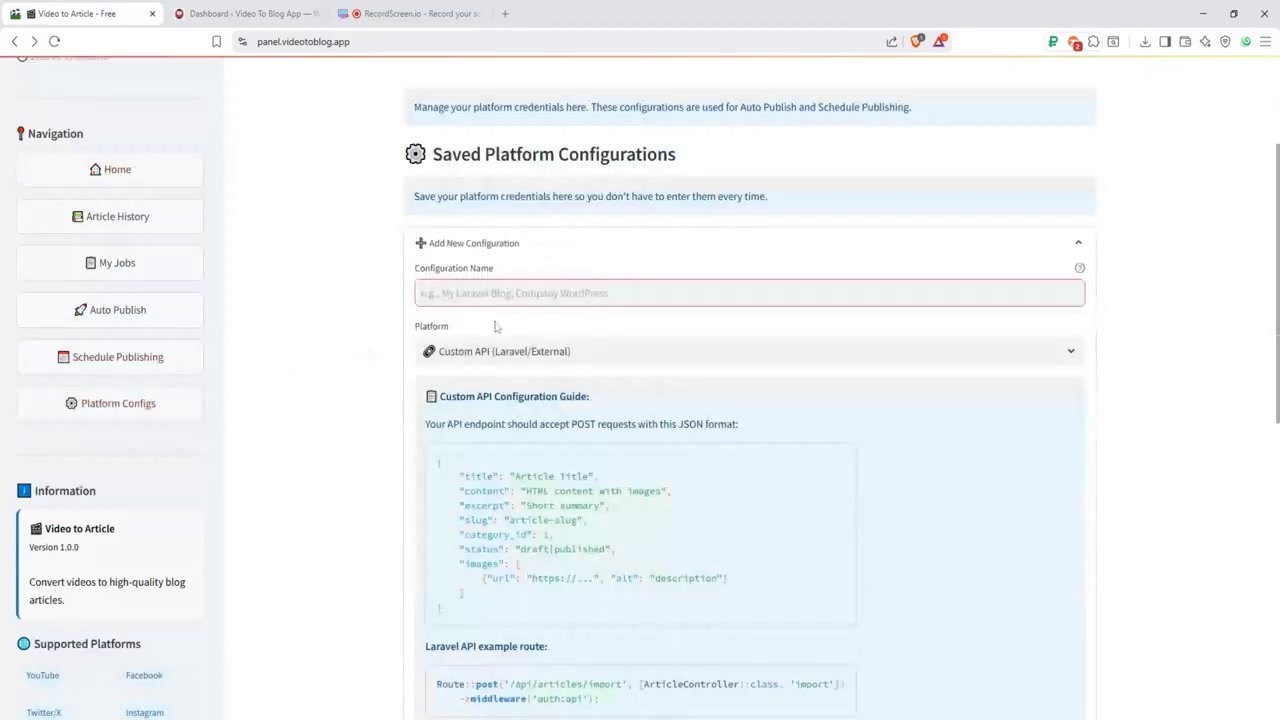This screenshot has width=1280, height=720.
Task: Click the Saved Platform Configurations badge icon
Action: 415,154
